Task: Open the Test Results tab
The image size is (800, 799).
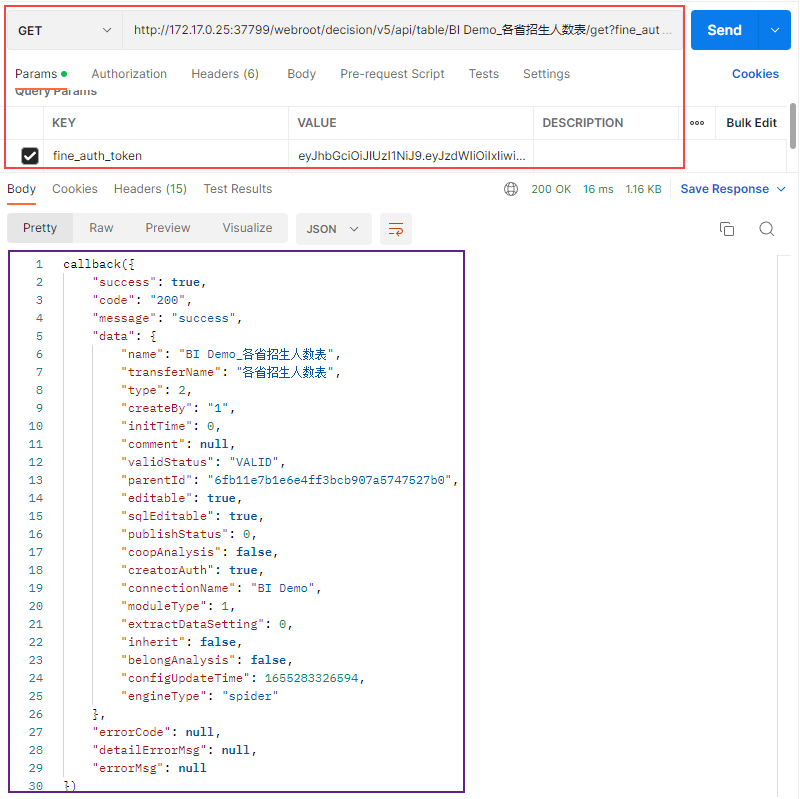Action: tap(237, 189)
